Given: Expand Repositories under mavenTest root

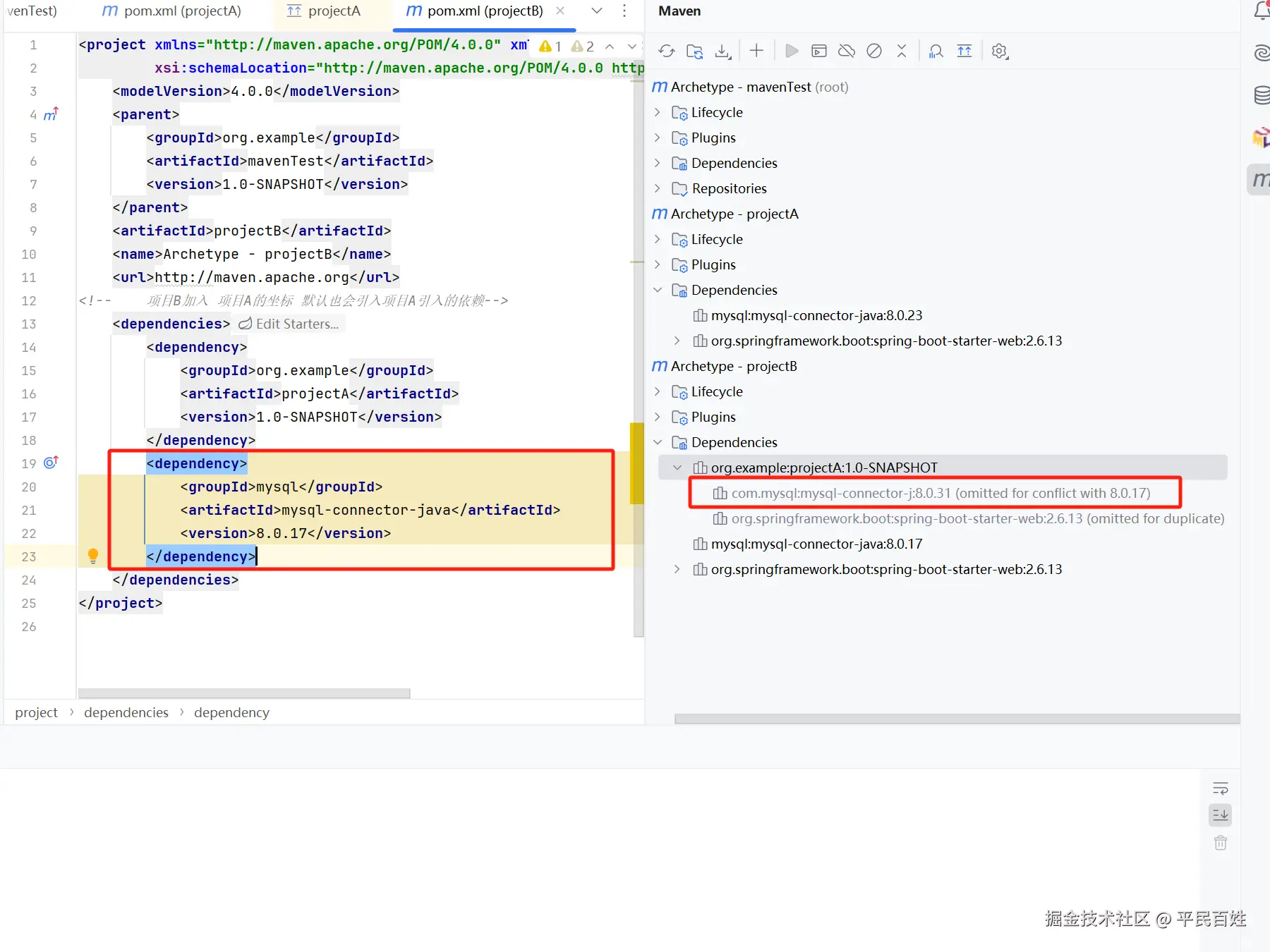Looking at the screenshot, I should pyautogui.click(x=658, y=188).
